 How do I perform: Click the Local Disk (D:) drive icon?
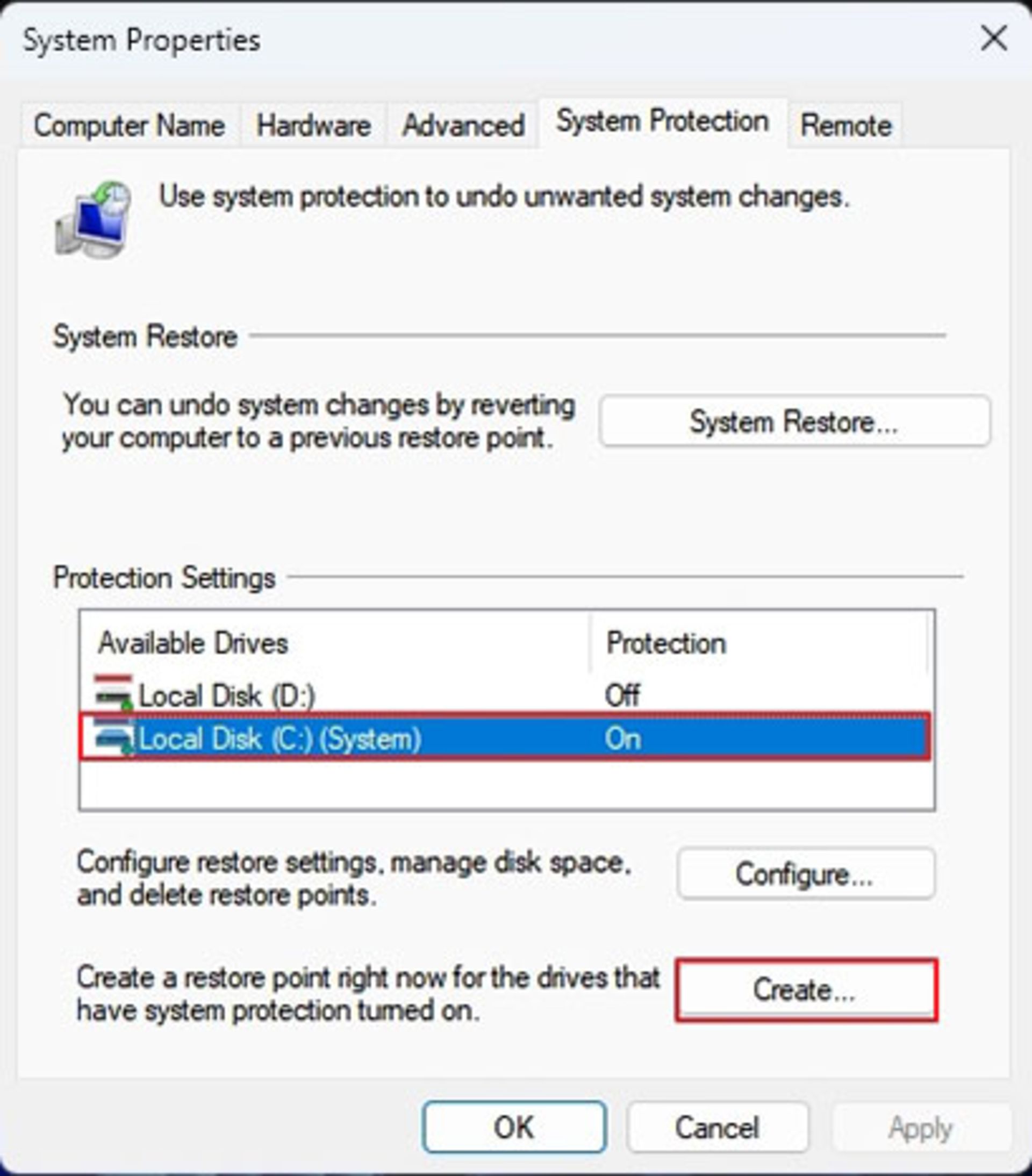pyautogui.click(x=113, y=693)
